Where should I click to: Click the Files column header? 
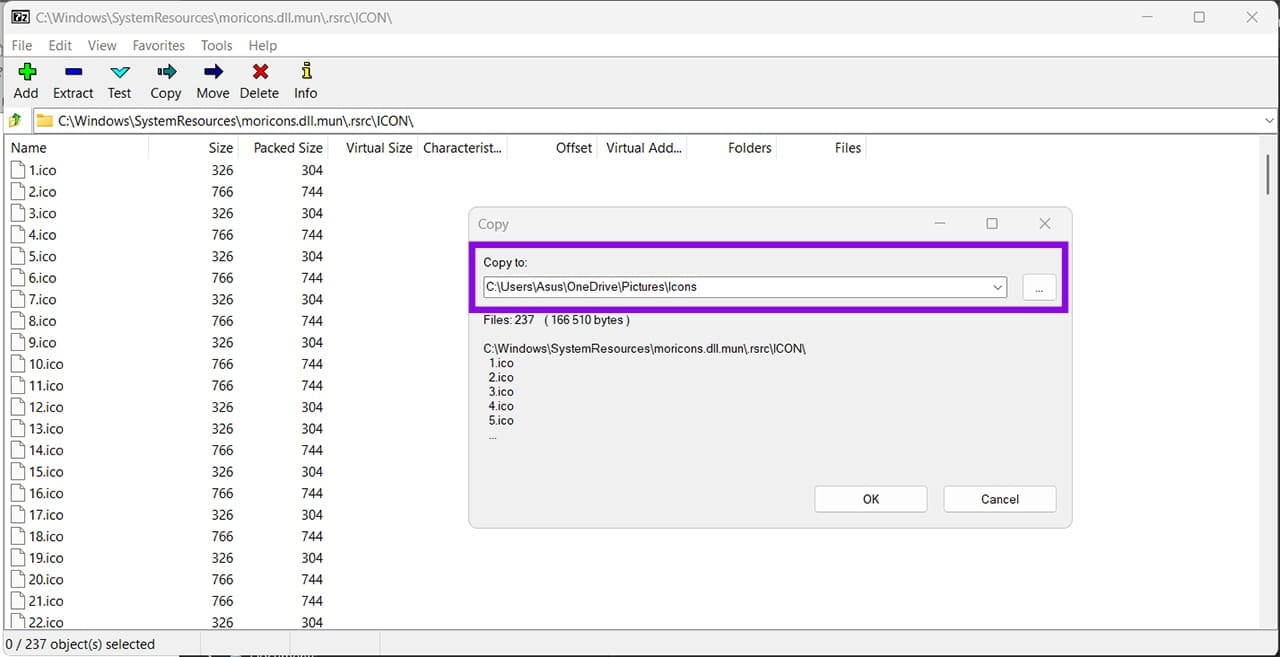pyautogui.click(x=848, y=148)
